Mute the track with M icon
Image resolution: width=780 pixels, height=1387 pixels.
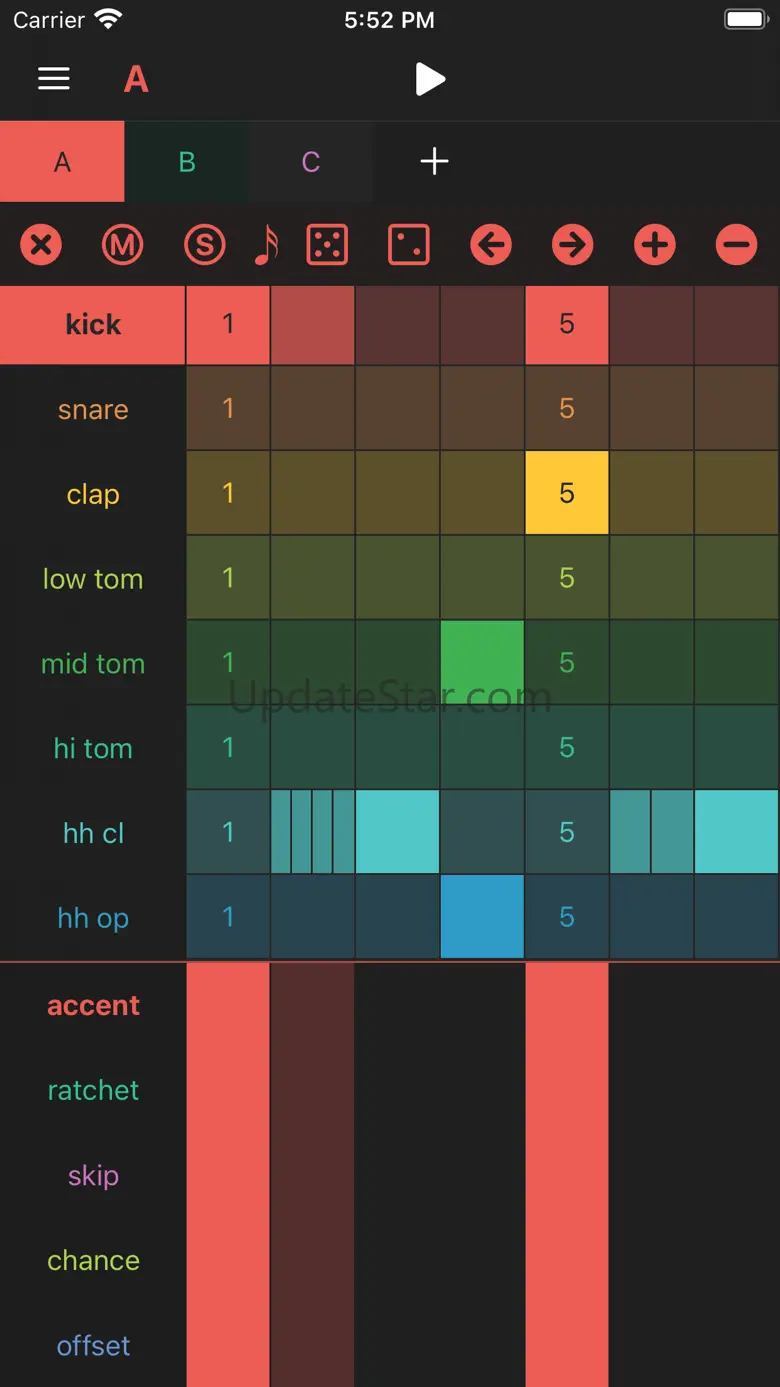123,245
